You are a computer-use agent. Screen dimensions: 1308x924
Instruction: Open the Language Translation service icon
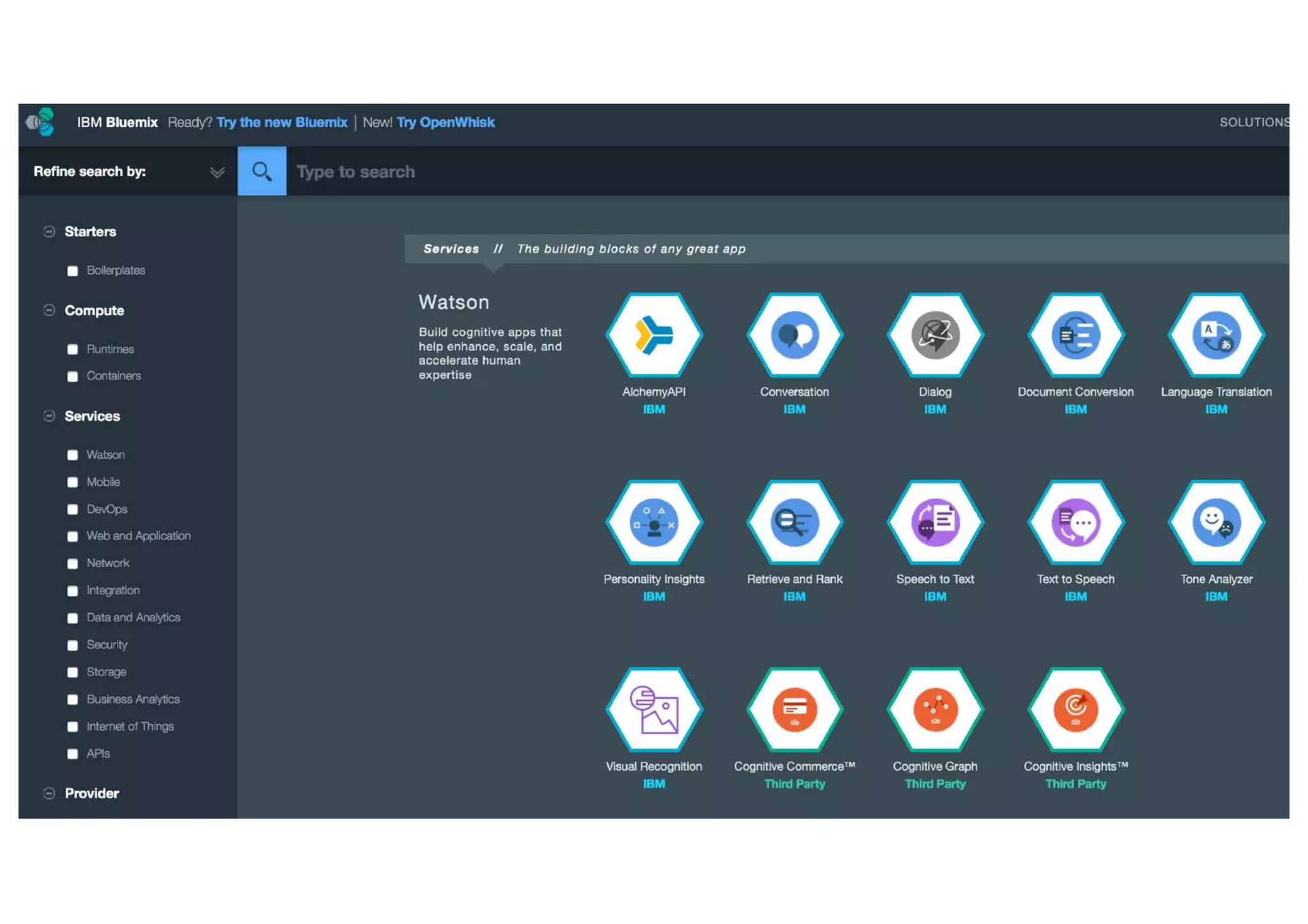click(1215, 335)
